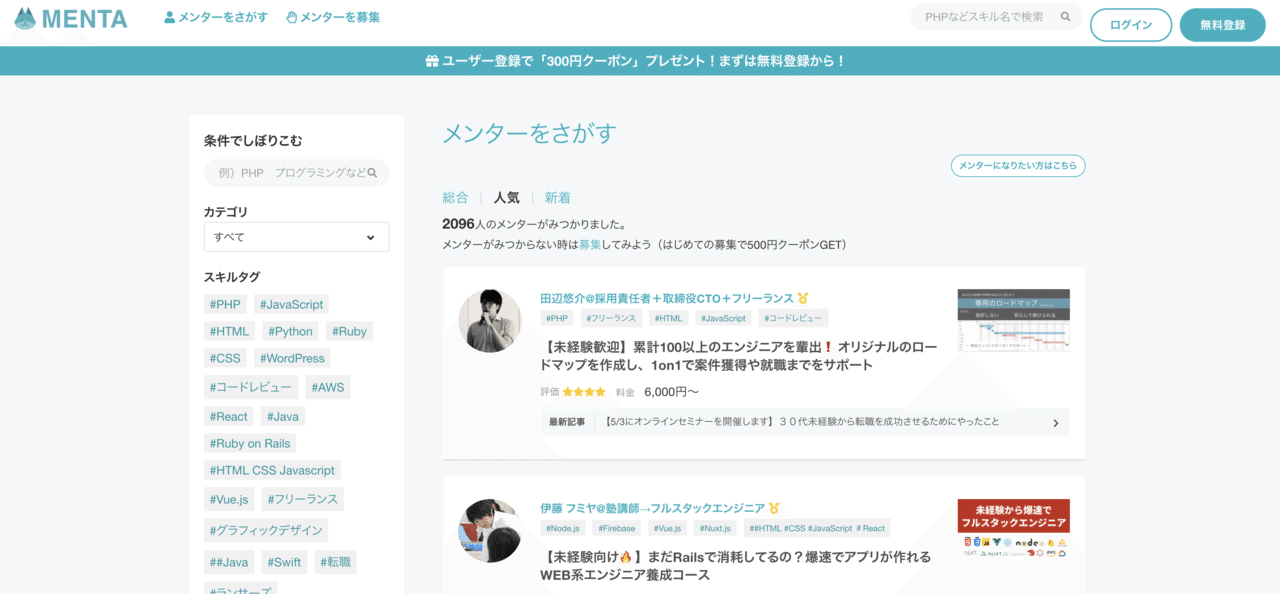Select the #PHP skill tag in sidebar
The image size is (1280, 594).
(x=225, y=304)
